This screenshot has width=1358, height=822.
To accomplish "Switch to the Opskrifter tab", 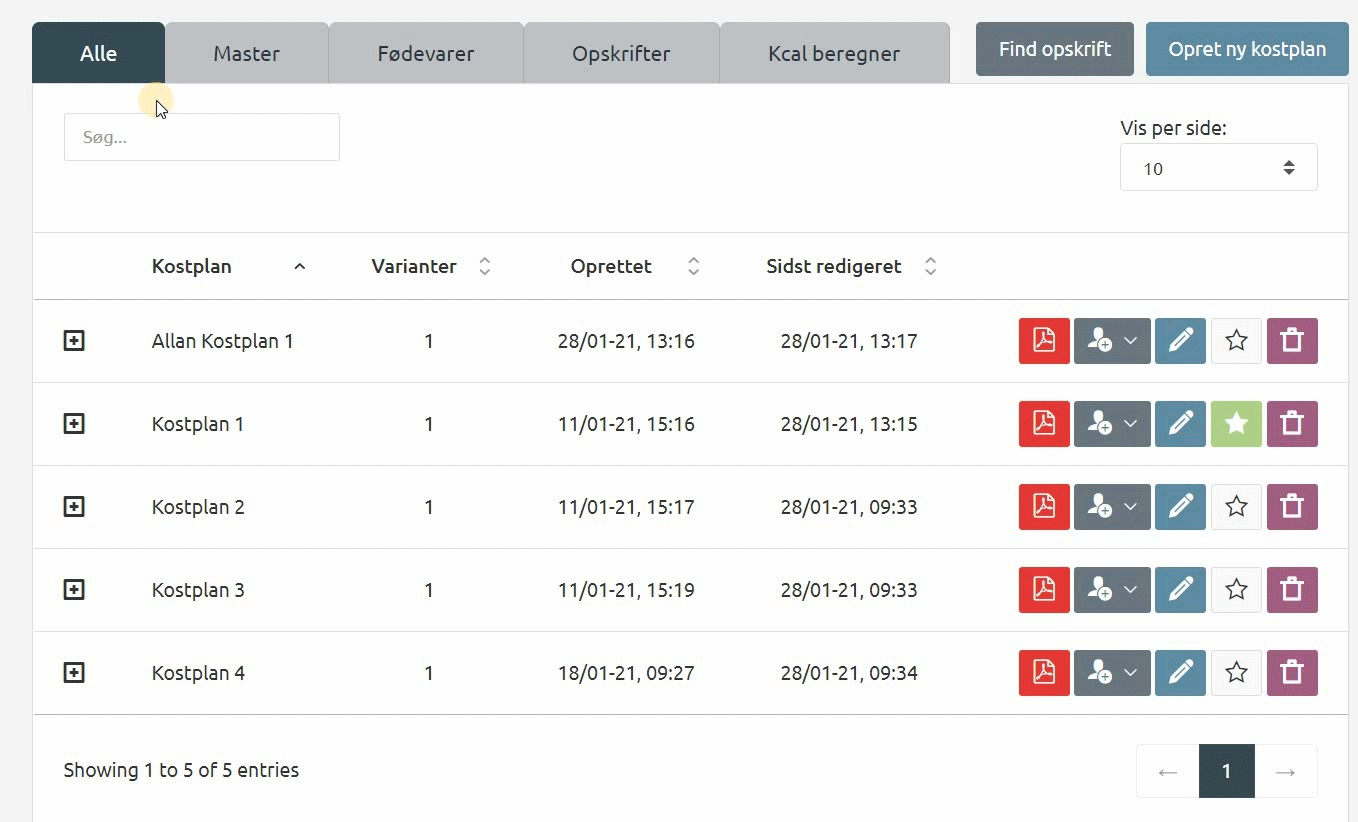I will tap(621, 54).
